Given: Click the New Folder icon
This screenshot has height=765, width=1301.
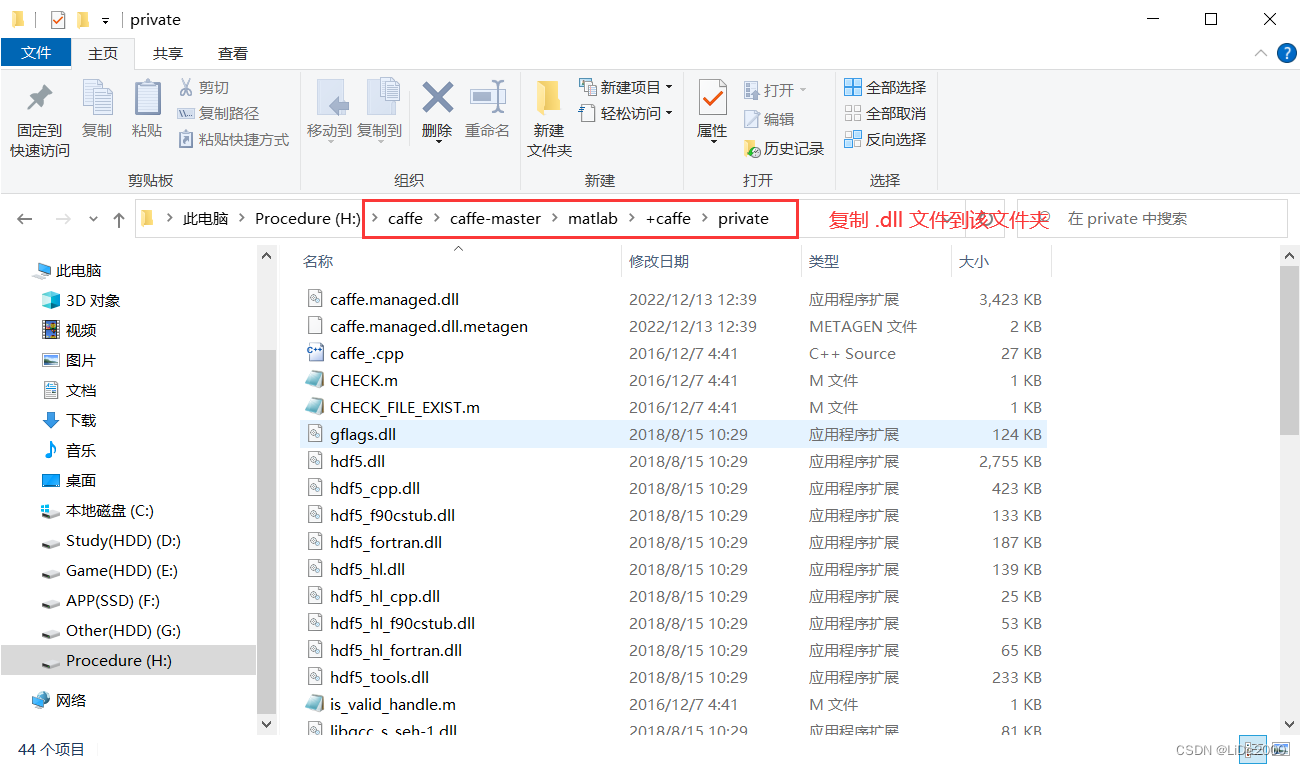Looking at the screenshot, I should pyautogui.click(x=548, y=98).
